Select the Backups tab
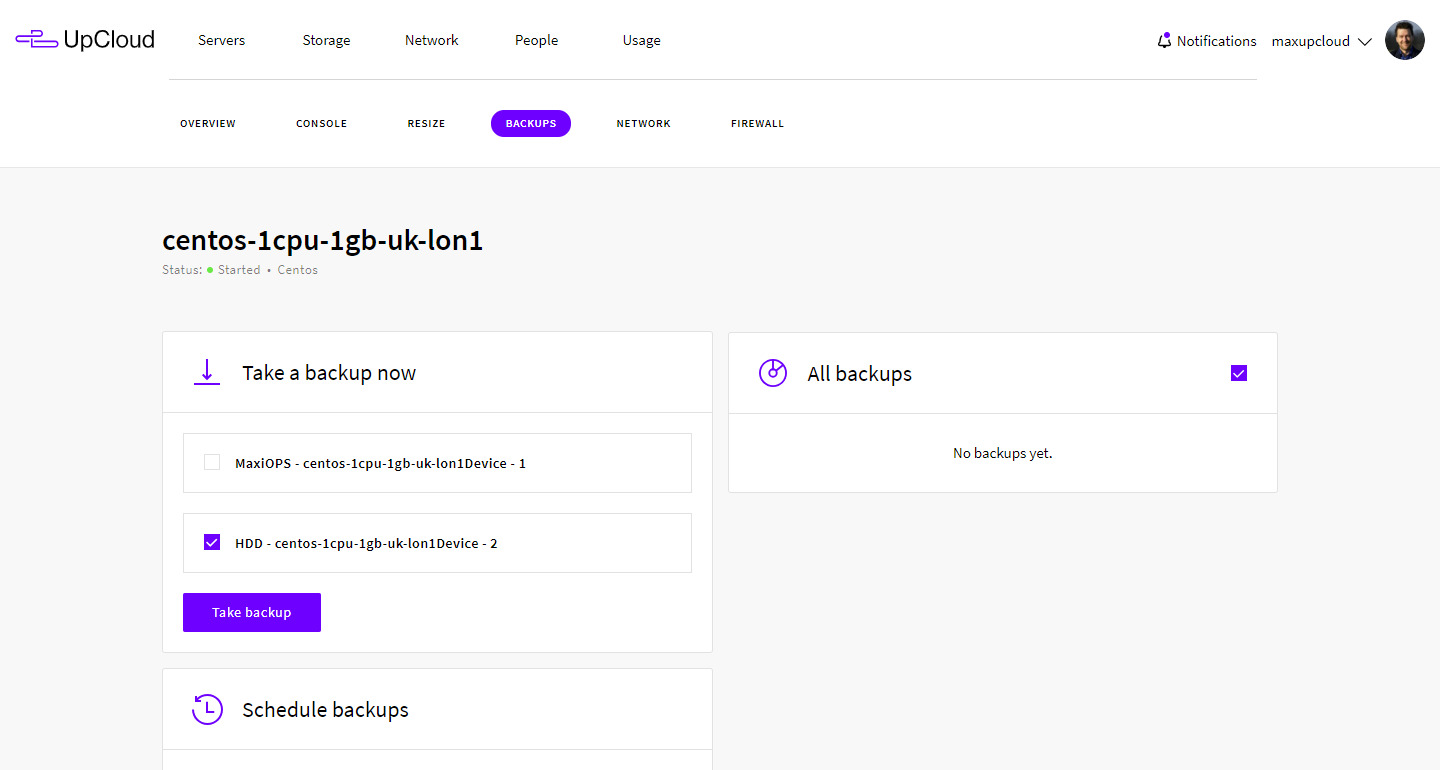The width and height of the screenshot is (1440, 770). [531, 124]
